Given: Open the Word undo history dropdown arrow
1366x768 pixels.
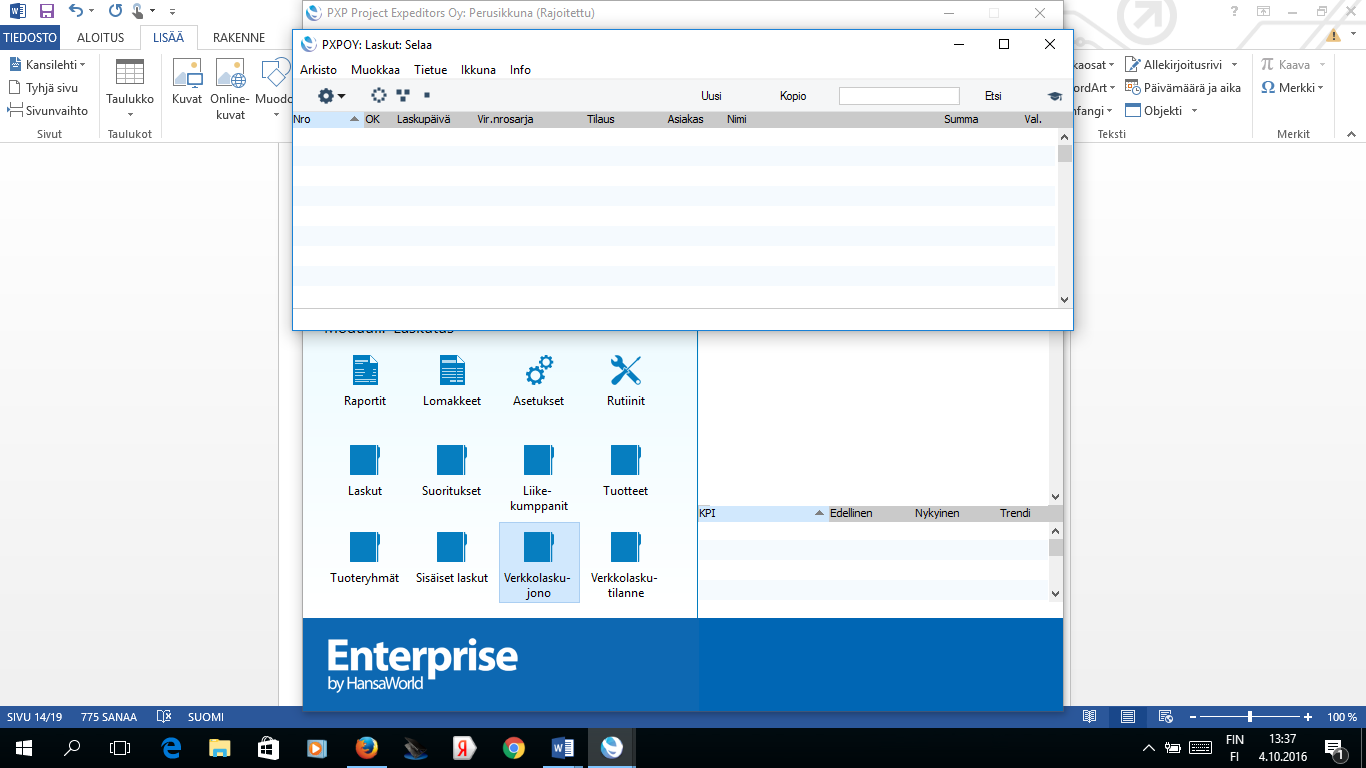Looking at the screenshot, I should coord(91,12).
